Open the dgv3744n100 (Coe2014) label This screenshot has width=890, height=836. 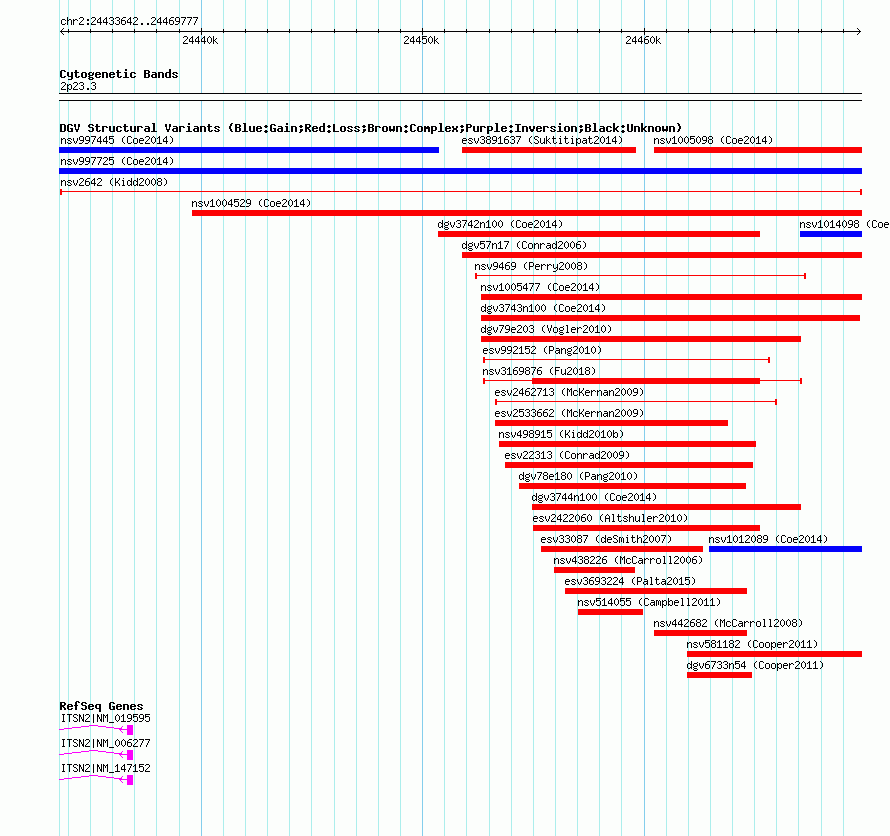(594, 497)
